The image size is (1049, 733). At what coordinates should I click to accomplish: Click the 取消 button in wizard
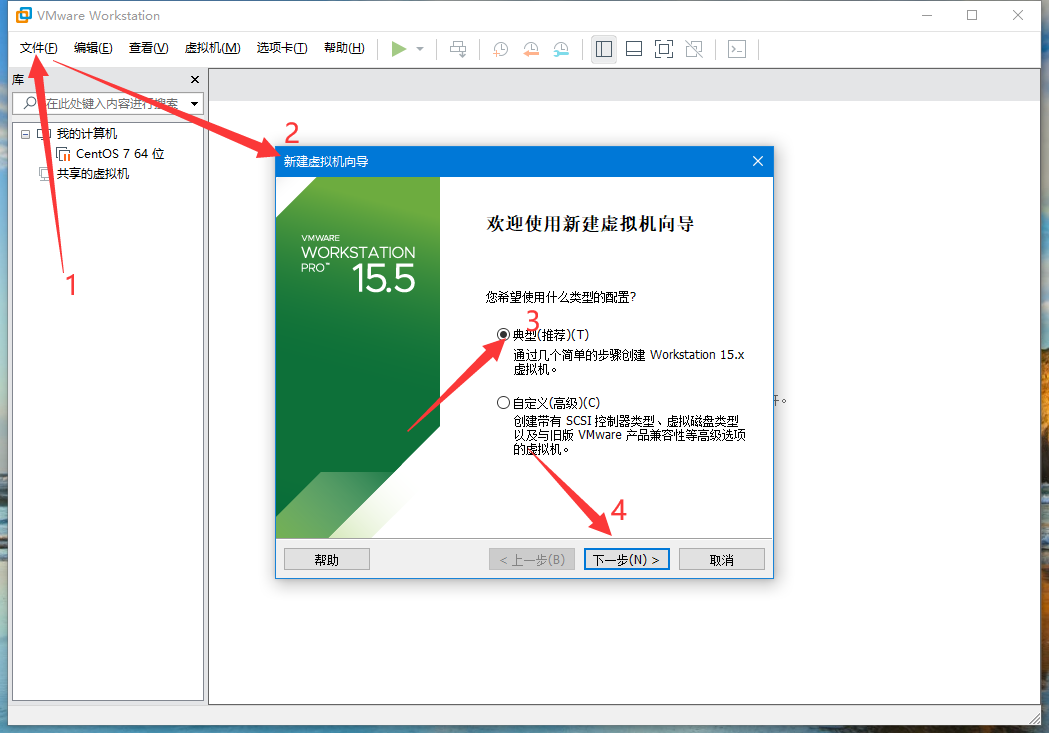pos(721,560)
